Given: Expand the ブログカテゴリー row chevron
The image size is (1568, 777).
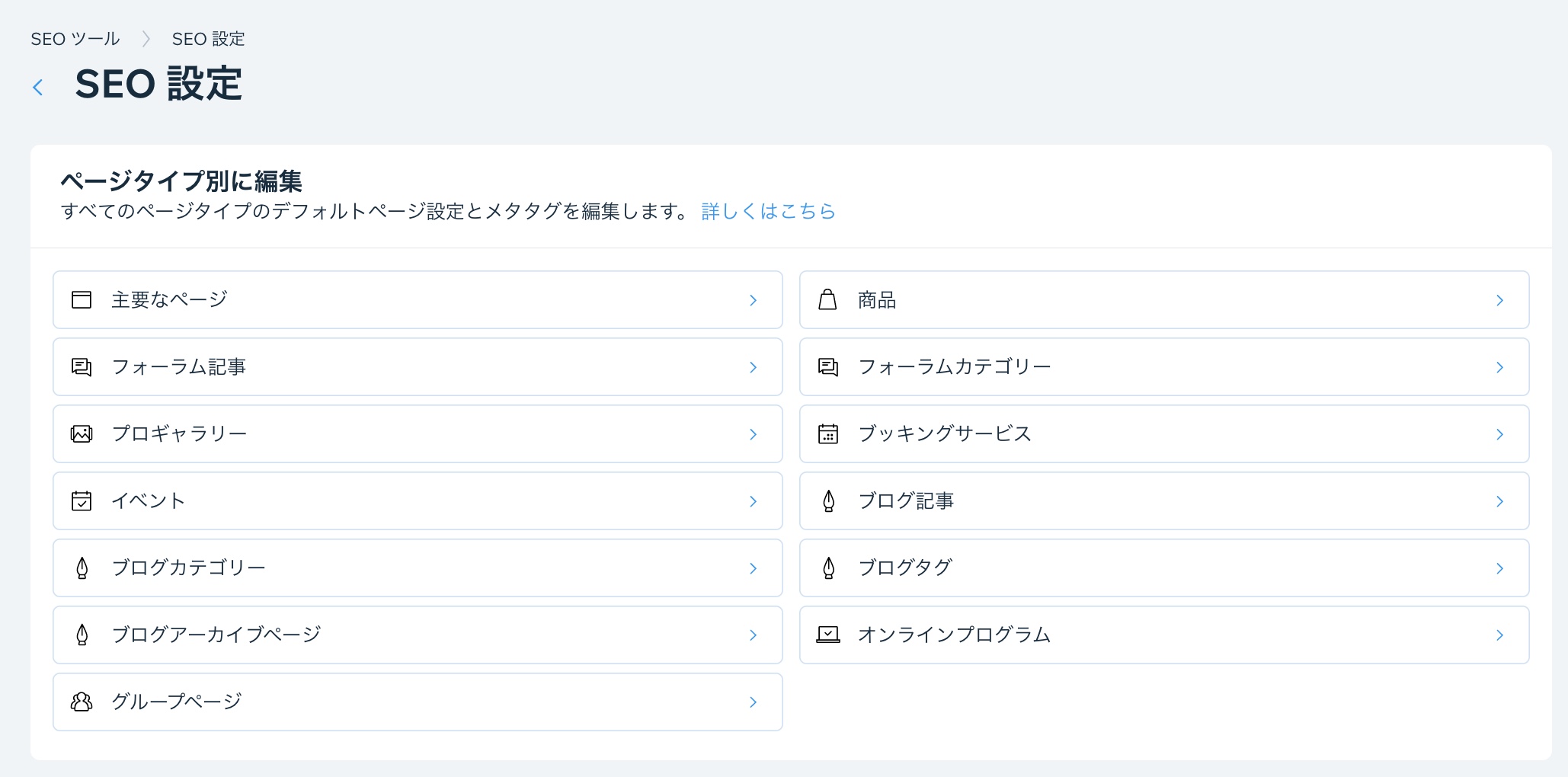Looking at the screenshot, I should [753, 568].
